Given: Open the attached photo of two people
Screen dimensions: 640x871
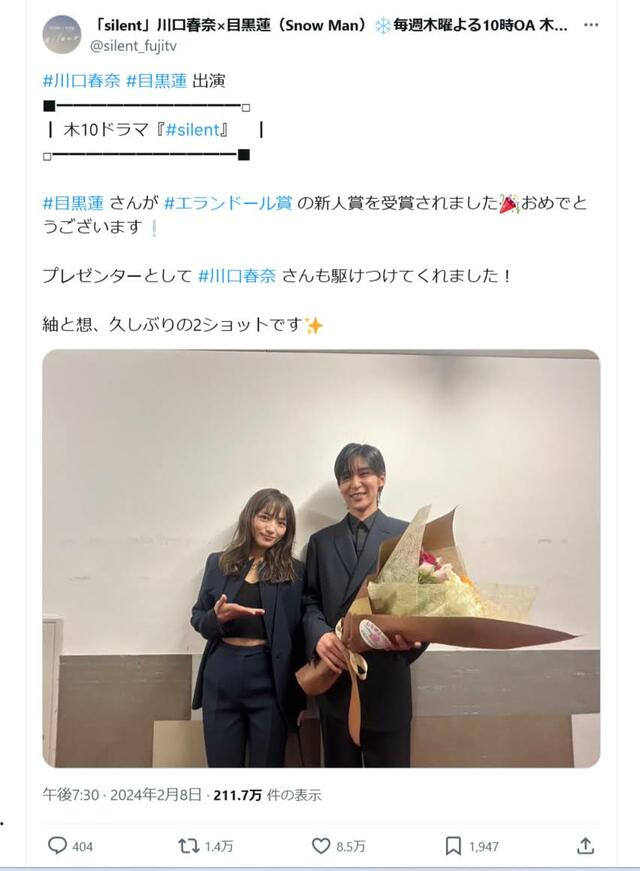Looking at the screenshot, I should point(321,558).
